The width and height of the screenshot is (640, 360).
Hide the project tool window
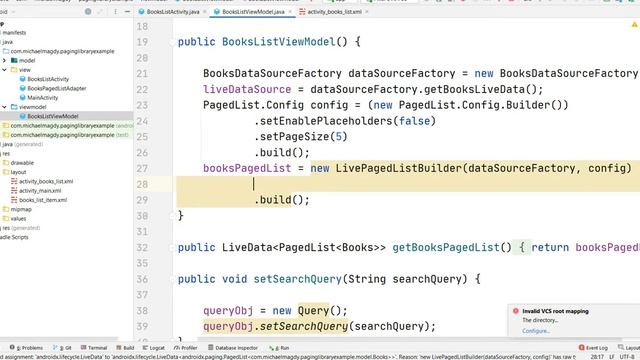click(x=127, y=12)
